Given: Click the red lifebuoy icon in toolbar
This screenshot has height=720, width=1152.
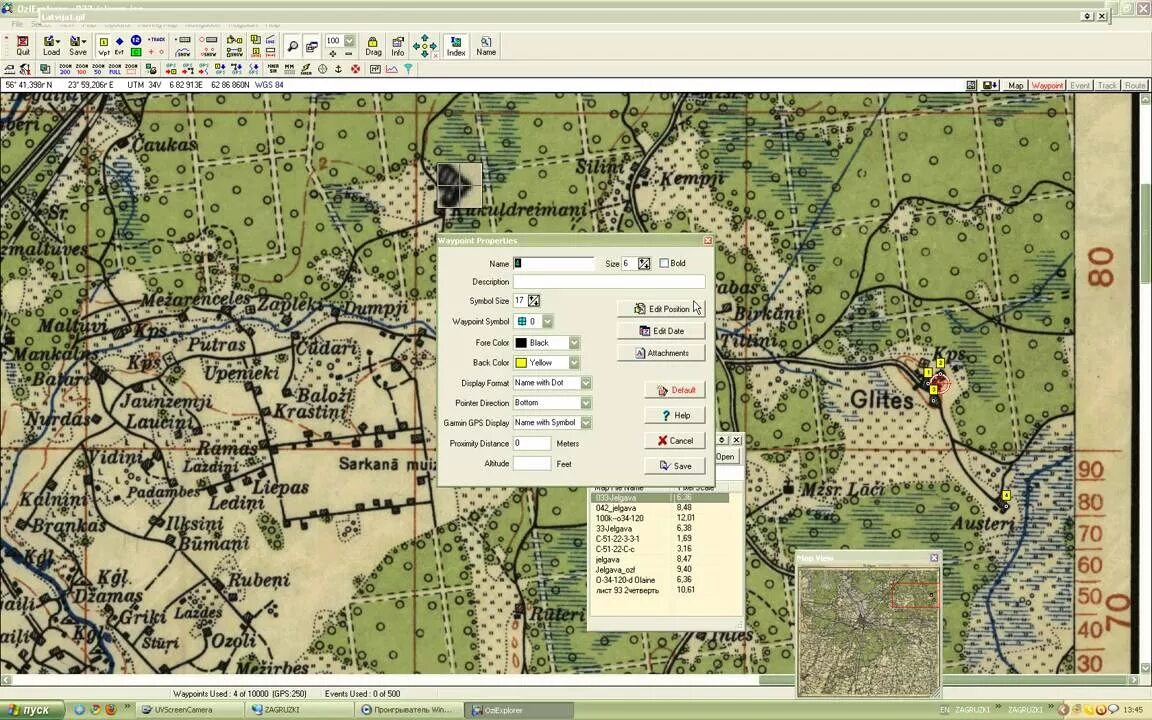Looking at the screenshot, I should (x=356, y=69).
